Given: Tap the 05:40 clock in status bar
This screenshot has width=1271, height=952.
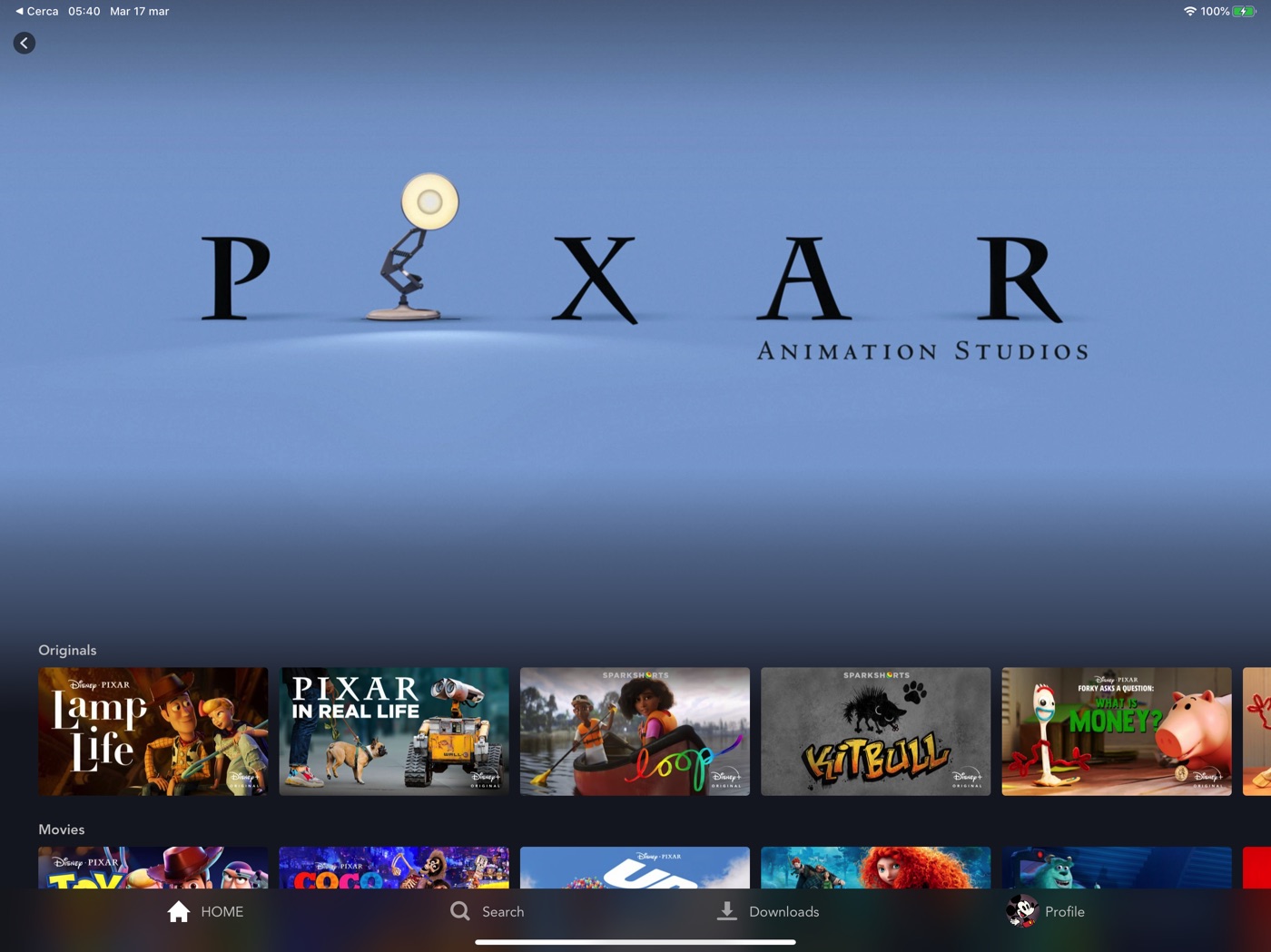Looking at the screenshot, I should (84, 11).
